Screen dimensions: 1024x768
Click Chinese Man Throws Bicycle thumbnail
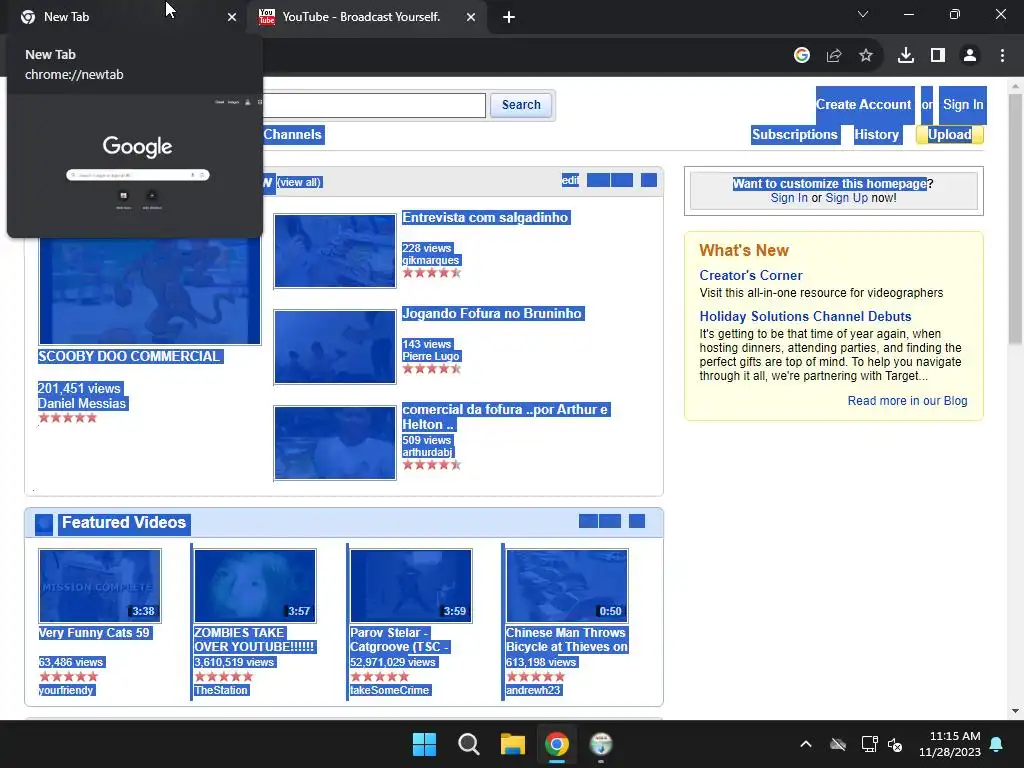click(568, 586)
